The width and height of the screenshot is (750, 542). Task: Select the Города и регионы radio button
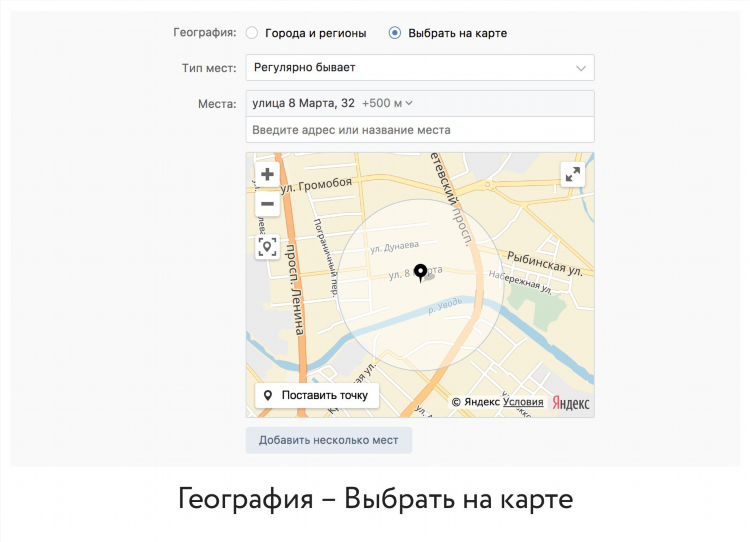coord(252,33)
